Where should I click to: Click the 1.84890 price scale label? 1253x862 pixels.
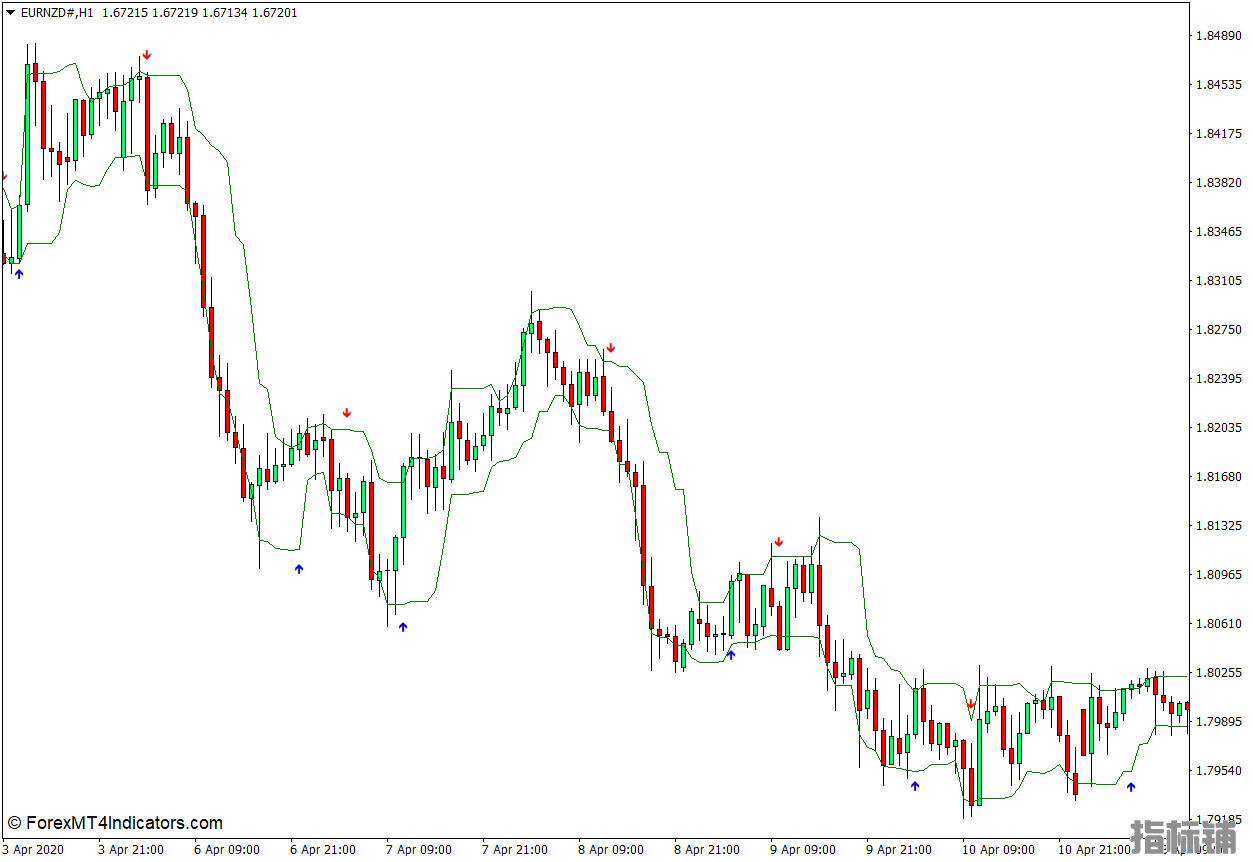point(1219,36)
